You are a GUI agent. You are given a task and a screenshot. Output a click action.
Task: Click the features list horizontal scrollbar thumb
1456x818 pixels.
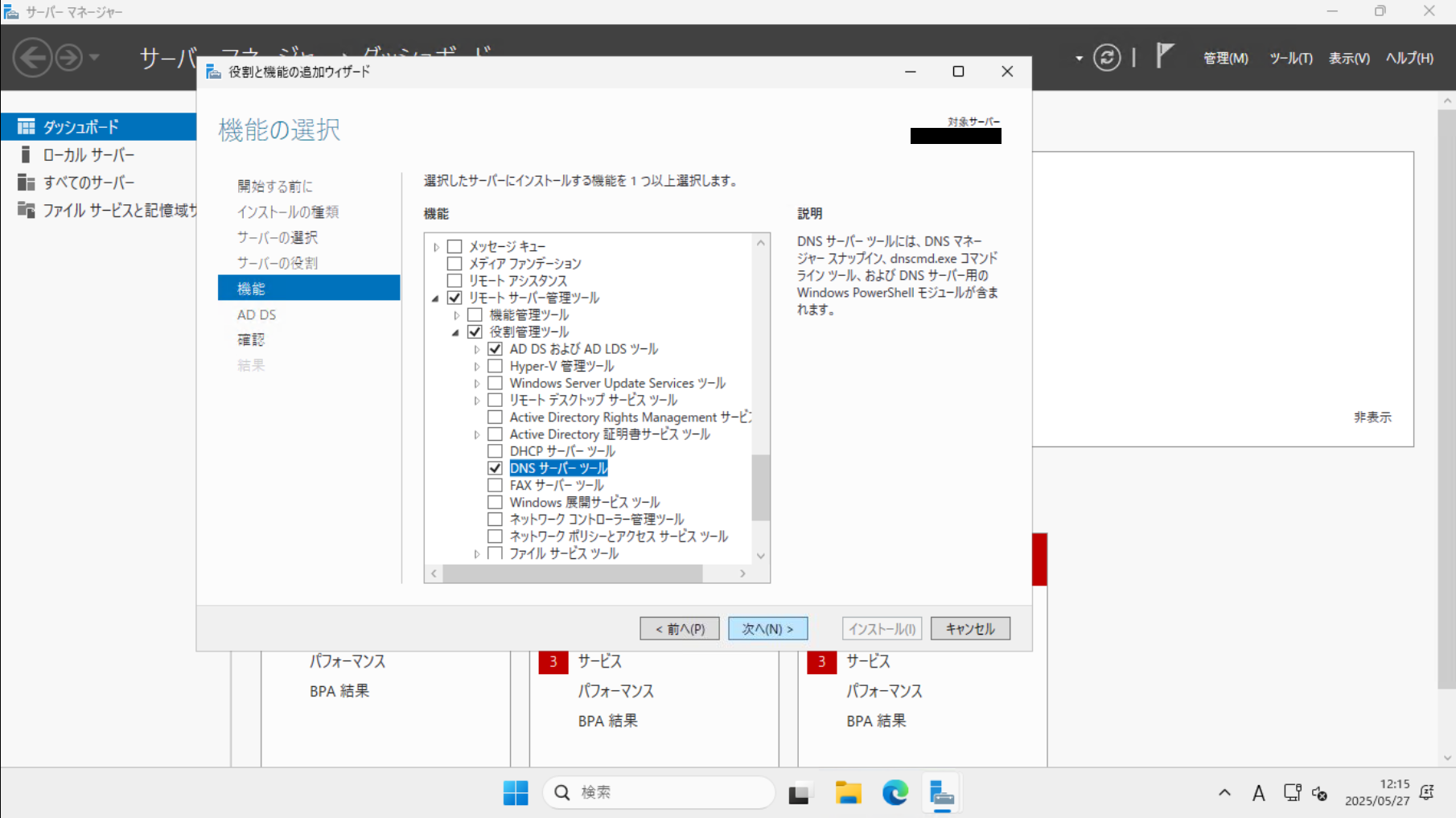click(x=573, y=573)
